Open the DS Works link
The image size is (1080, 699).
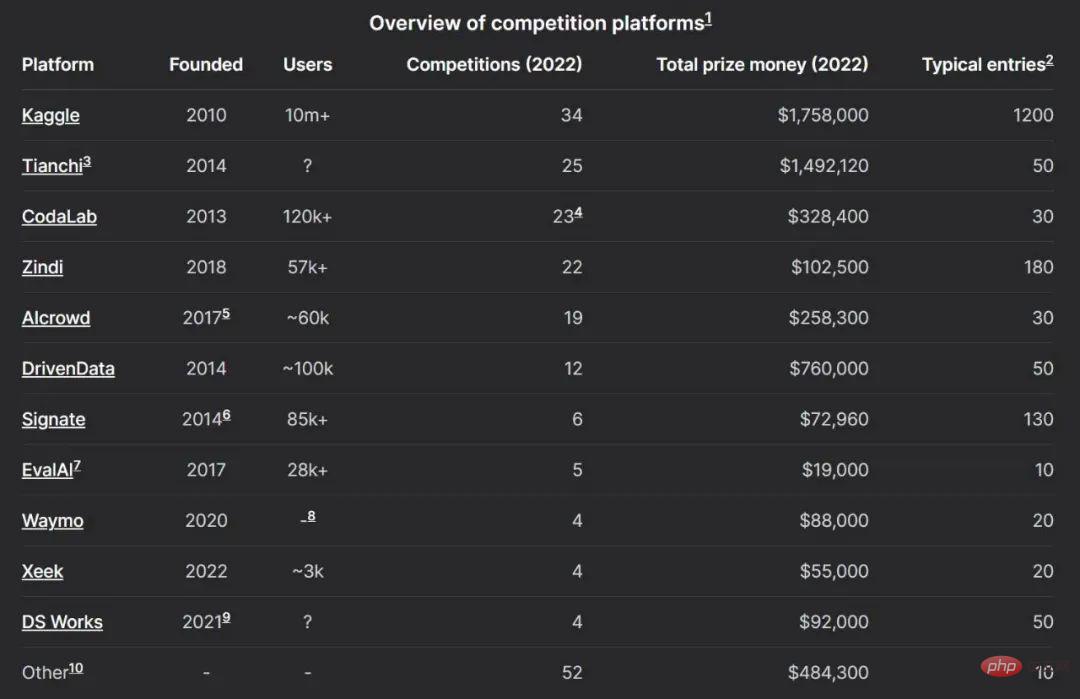[x=62, y=623]
